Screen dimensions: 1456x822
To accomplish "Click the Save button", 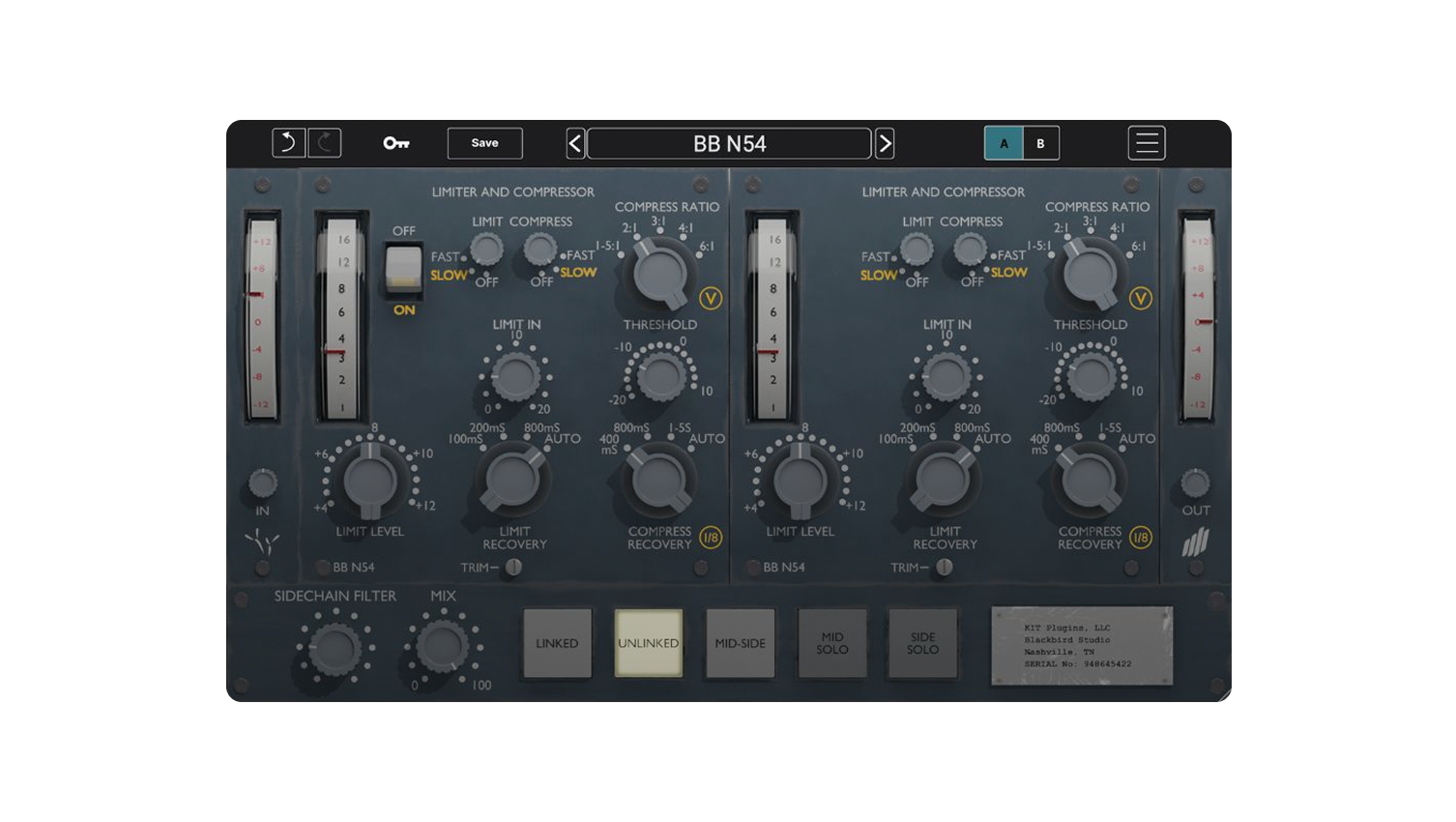I will coord(484,143).
